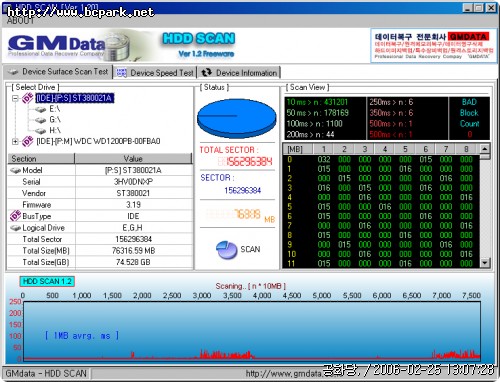Open the Device Surface Scan Test tab
Image resolution: width=500 pixels, height=382 pixels.
tap(58, 72)
